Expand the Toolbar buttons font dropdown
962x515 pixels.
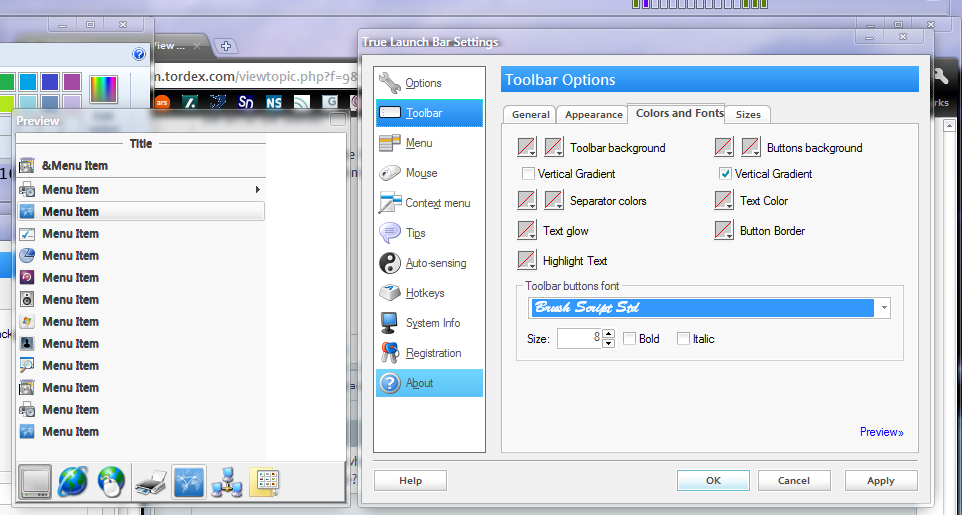coord(883,308)
